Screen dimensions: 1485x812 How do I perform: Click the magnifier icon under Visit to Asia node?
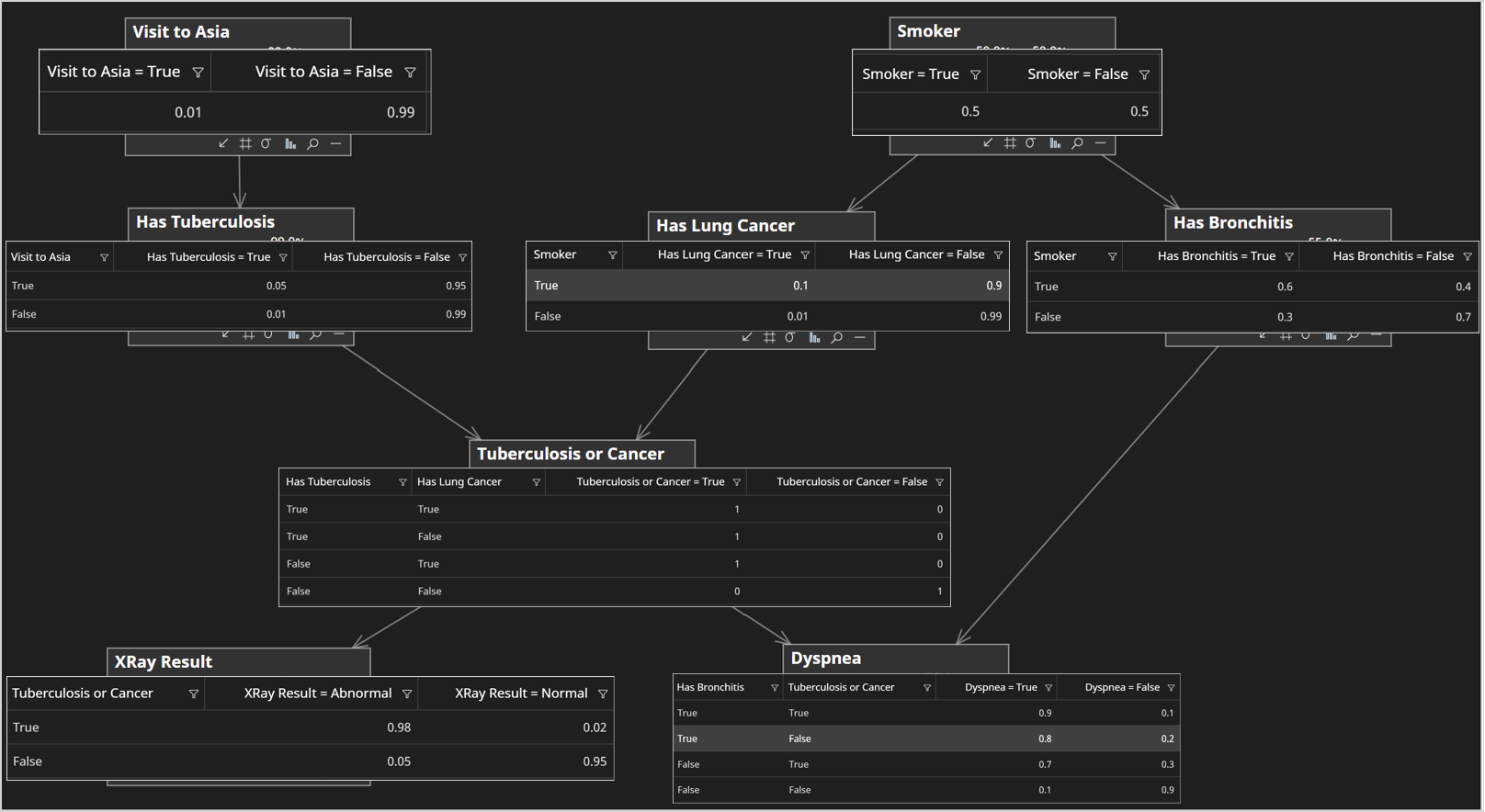[313, 144]
